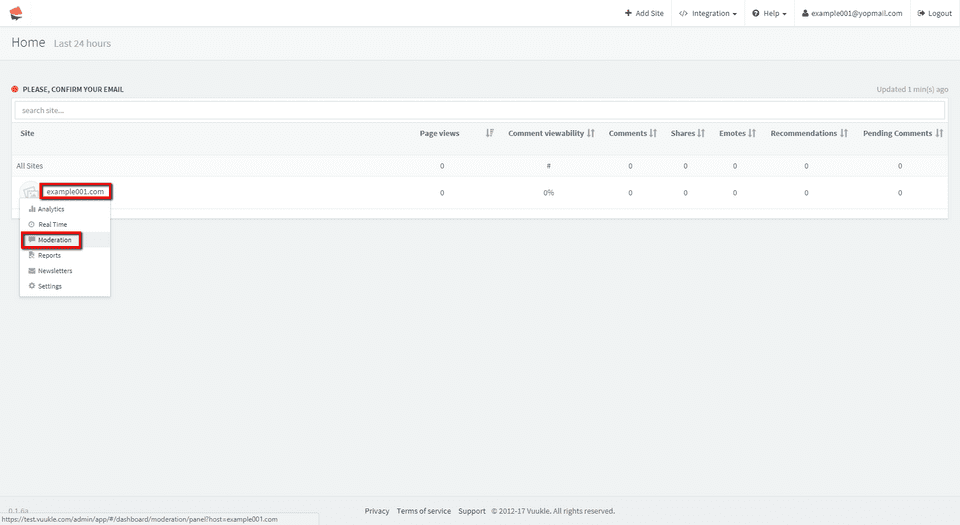This screenshot has height=525, width=960.
Task: Log out using the Logout button
Action: point(934,13)
